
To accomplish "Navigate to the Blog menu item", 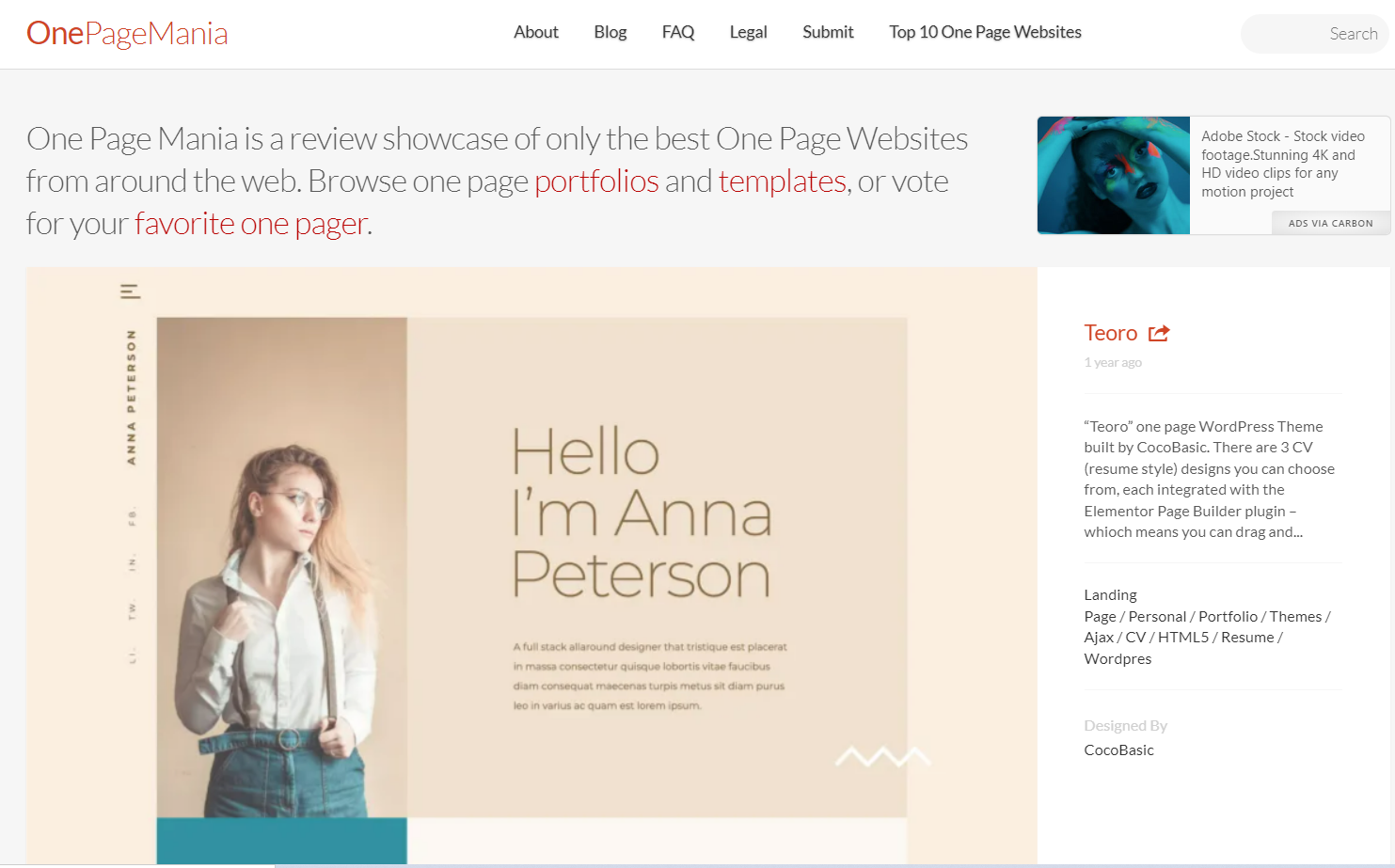I will tap(610, 32).
